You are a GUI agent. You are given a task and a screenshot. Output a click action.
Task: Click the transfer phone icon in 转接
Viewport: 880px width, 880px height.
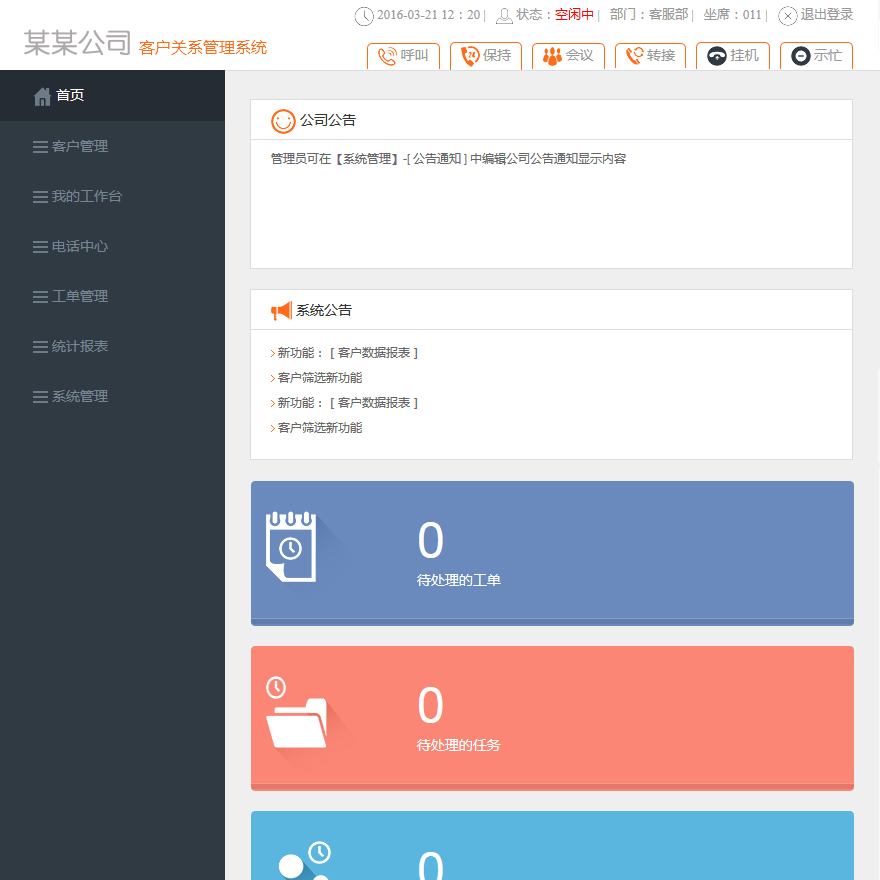click(x=635, y=56)
